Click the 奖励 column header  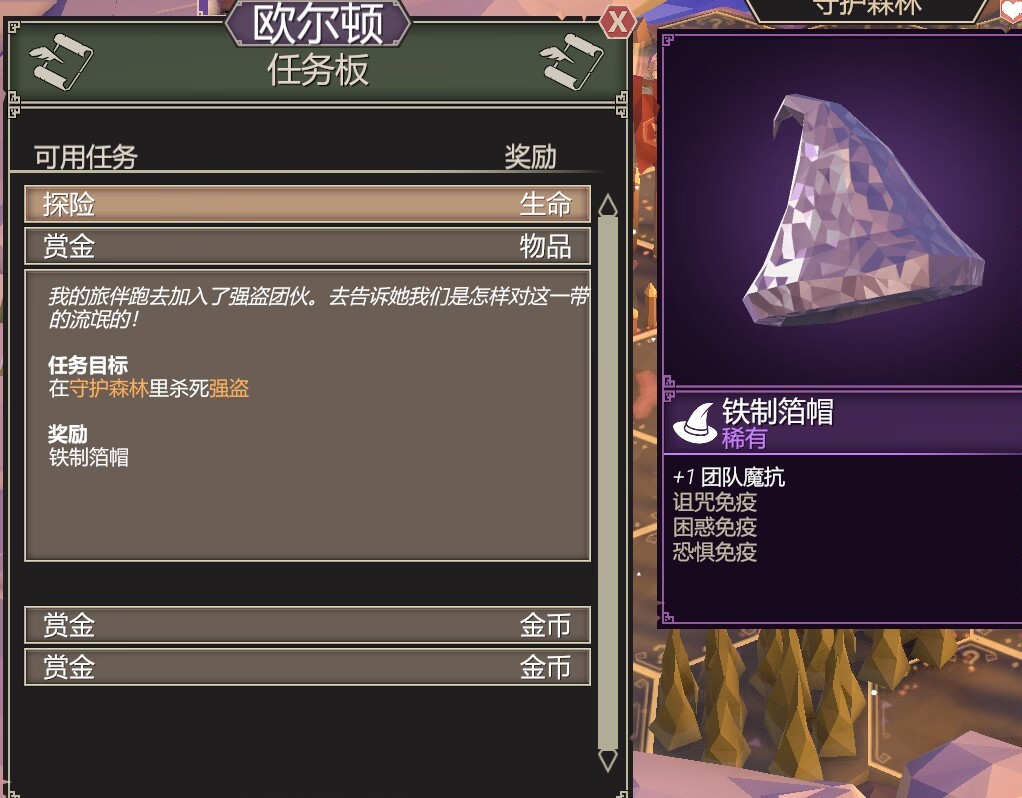click(x=531, y=157)
